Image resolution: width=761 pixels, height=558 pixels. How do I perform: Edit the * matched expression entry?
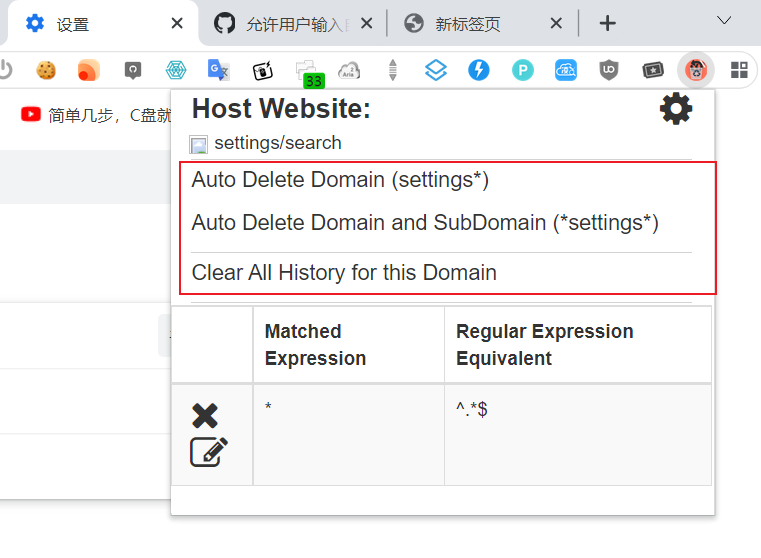[x=209, y=452]
